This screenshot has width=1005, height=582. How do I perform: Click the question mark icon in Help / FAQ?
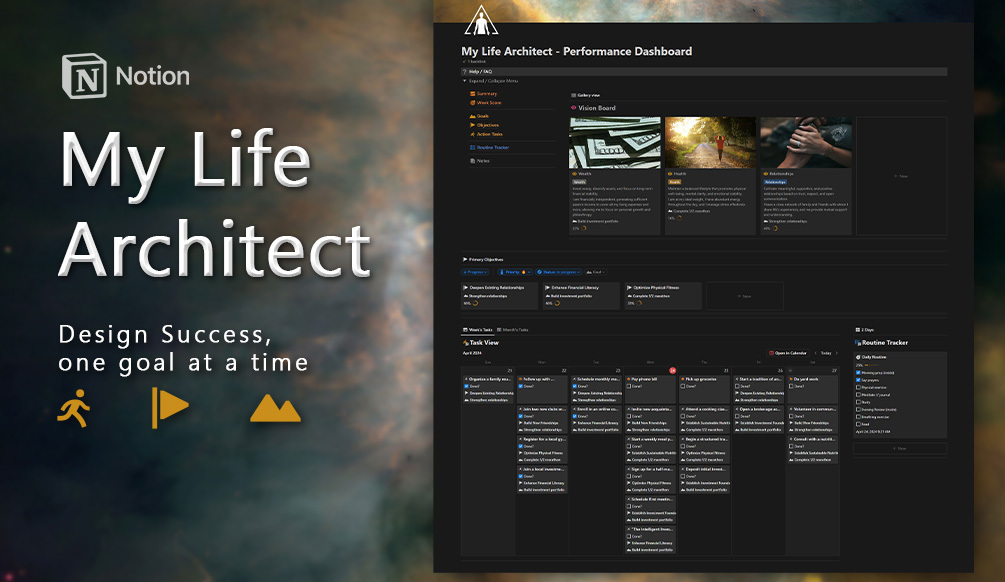tap(465, 72)
